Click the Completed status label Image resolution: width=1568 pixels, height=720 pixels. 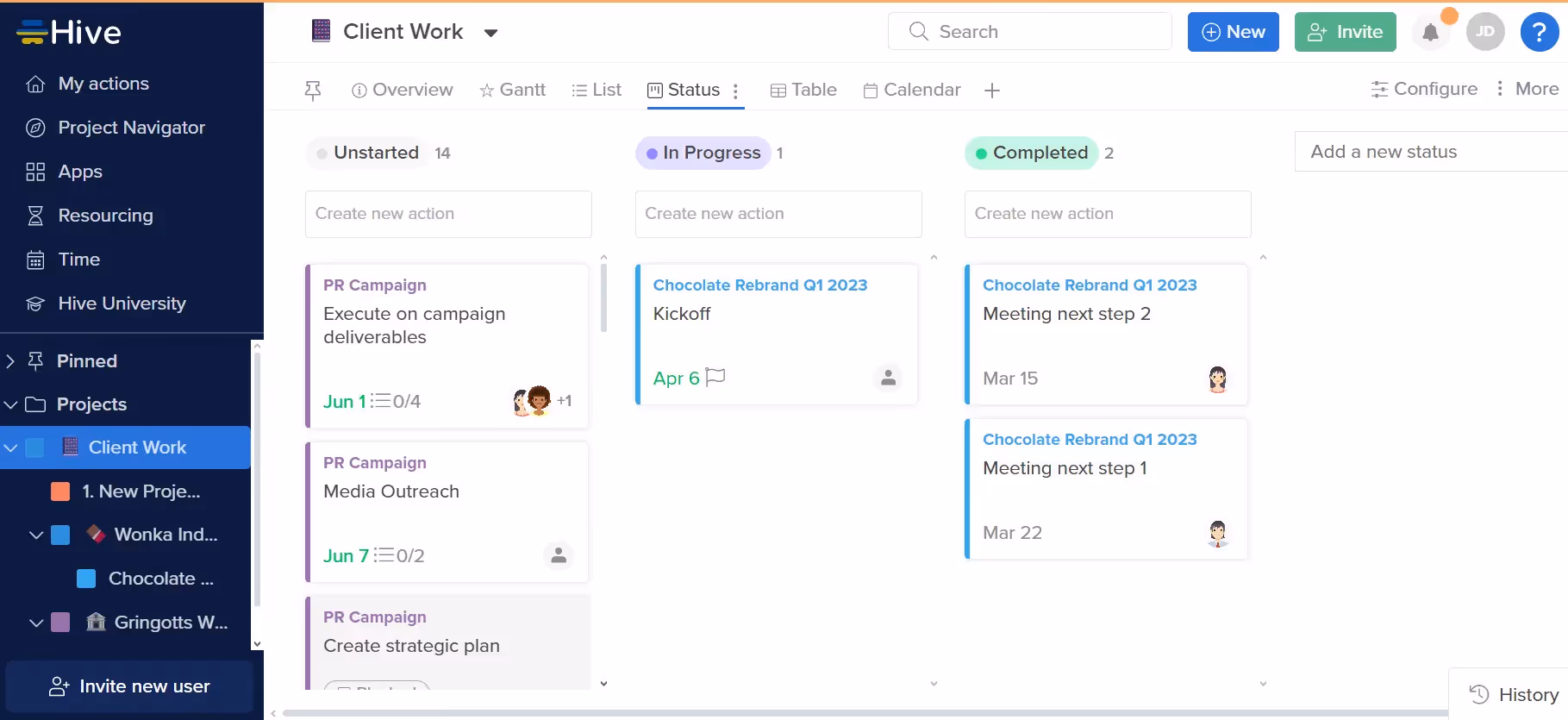click(x=1031, y=153)
